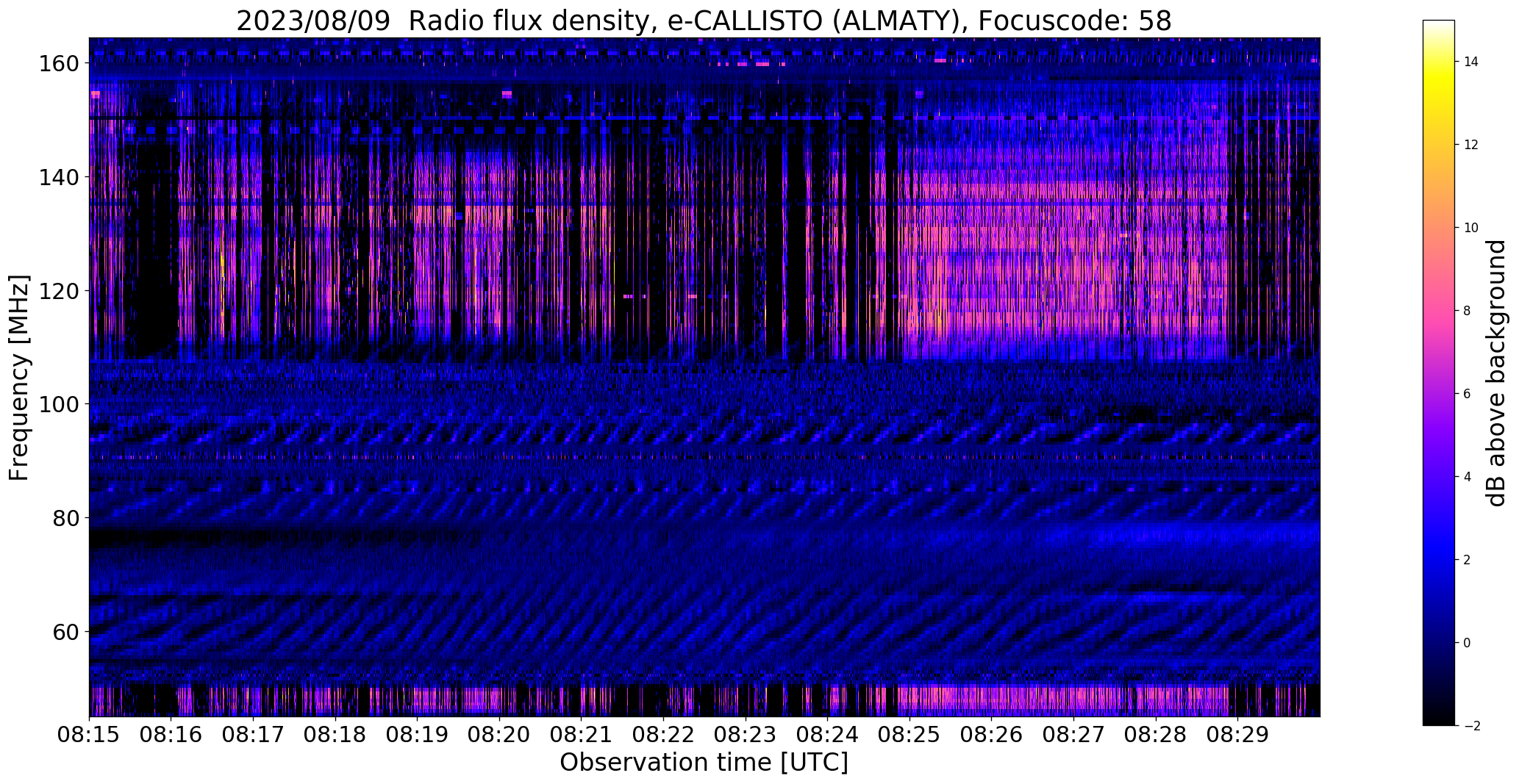The width and height of the screenshot is (1519, 784).
Task: Click the bright burst near 08:25 at 115 MHz
Action: pyautogui.click(x=926, y=319)
